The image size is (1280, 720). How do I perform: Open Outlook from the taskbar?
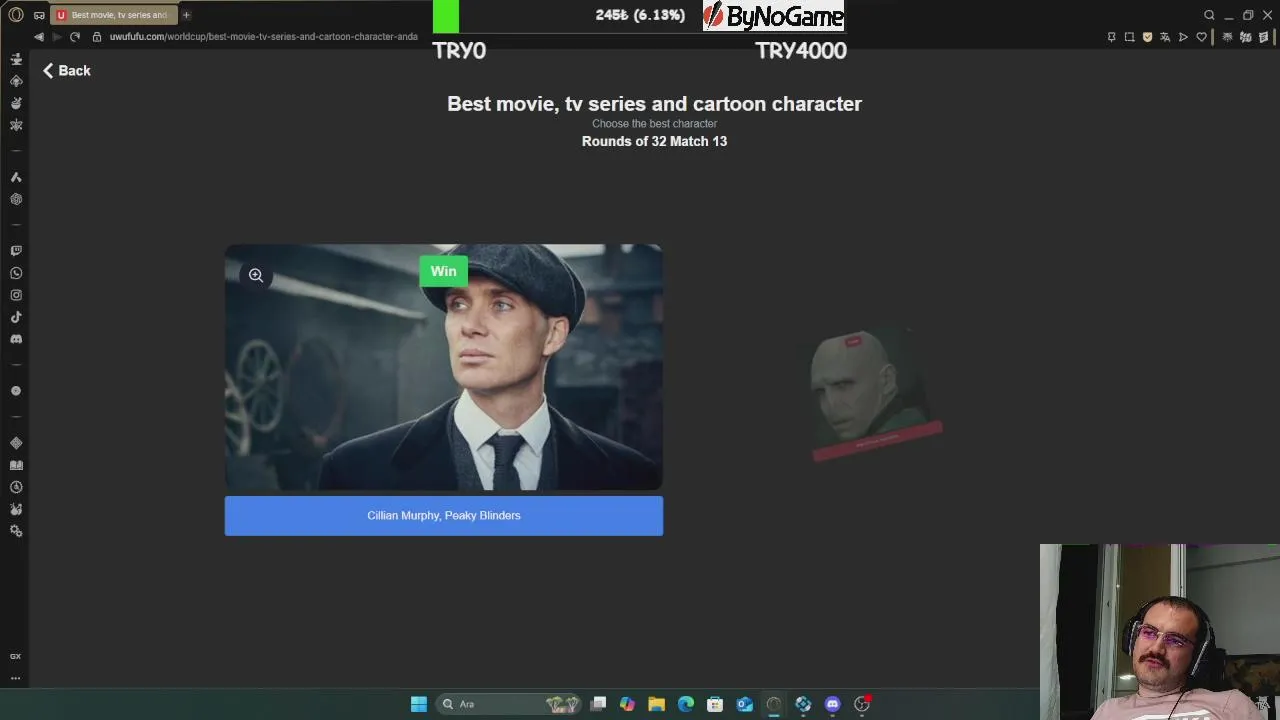[x=744, y=704]
